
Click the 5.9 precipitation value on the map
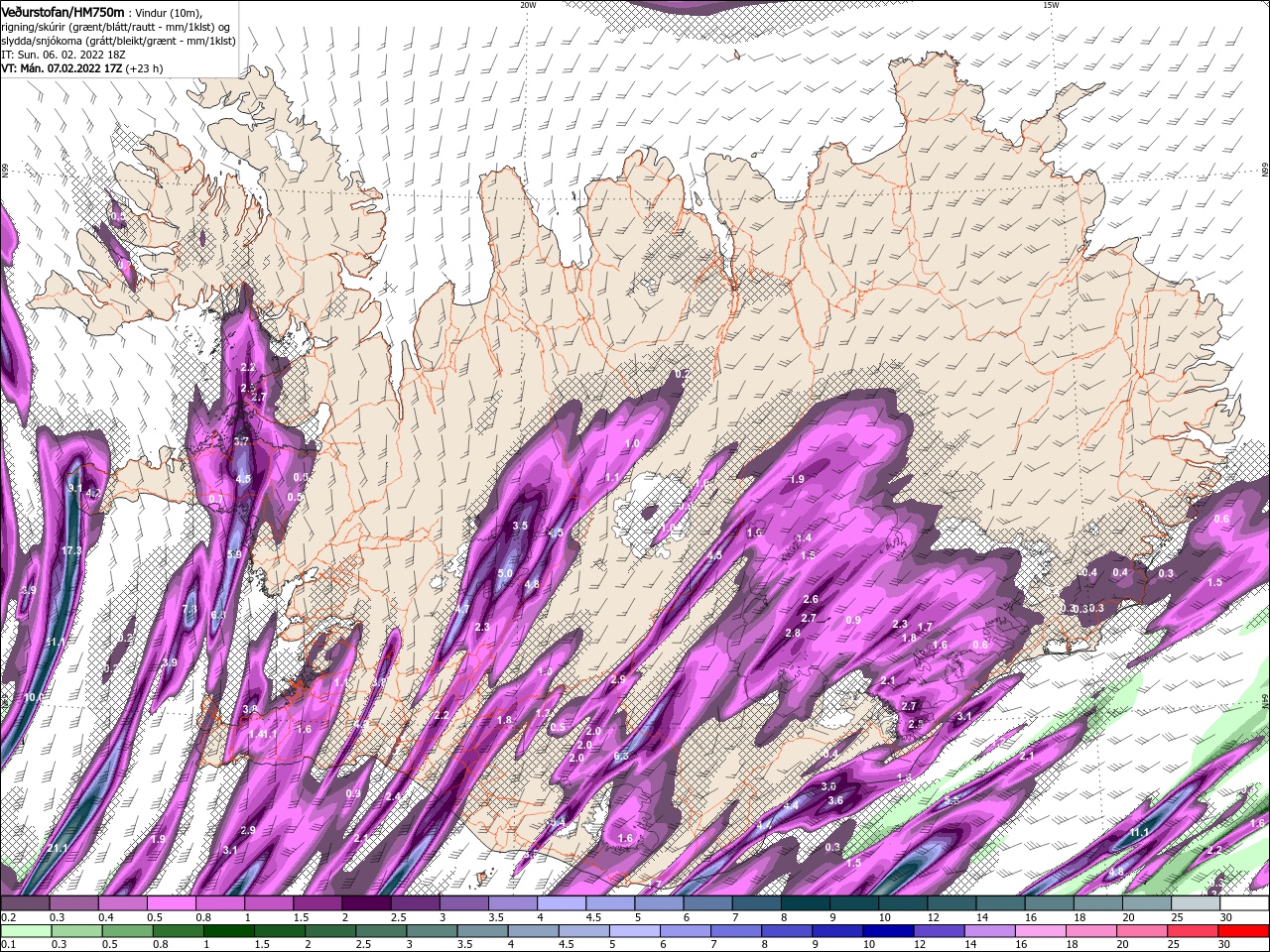(234, 554)
